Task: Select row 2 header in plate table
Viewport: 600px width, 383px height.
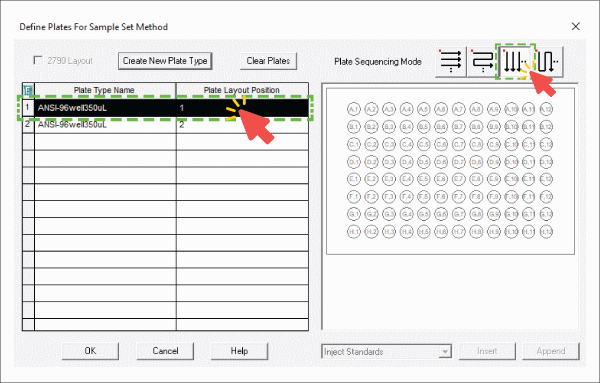Action: click(x=28, y=125)
